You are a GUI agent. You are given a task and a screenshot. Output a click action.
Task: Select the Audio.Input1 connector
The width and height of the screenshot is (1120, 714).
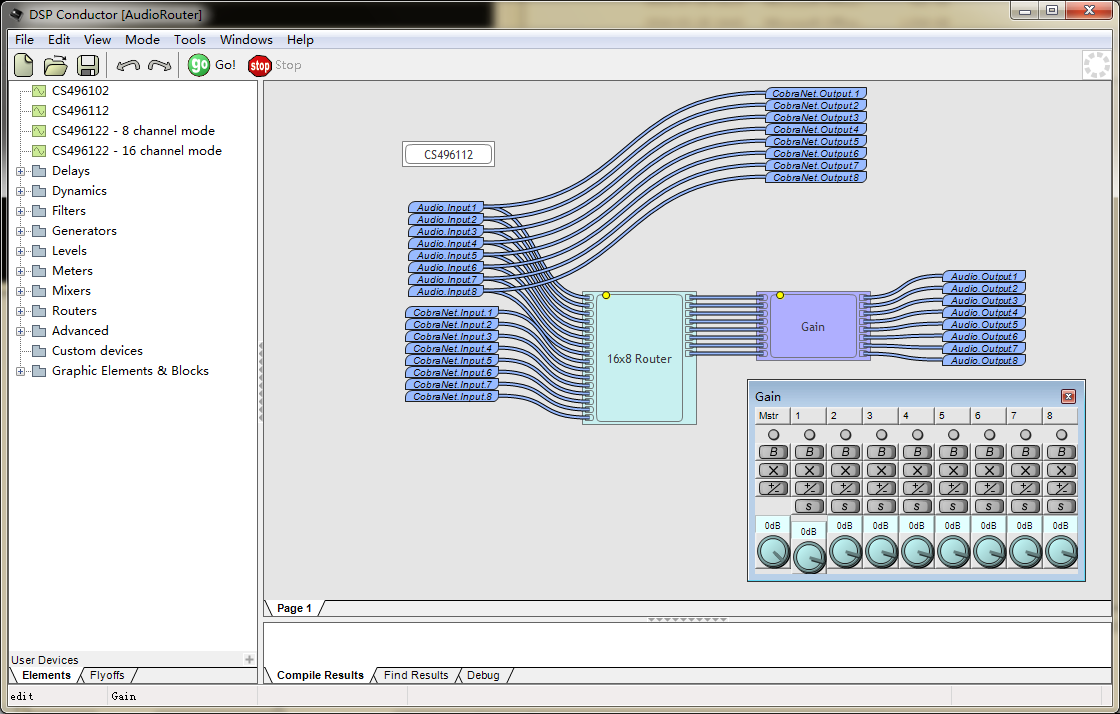coord(446,208)
